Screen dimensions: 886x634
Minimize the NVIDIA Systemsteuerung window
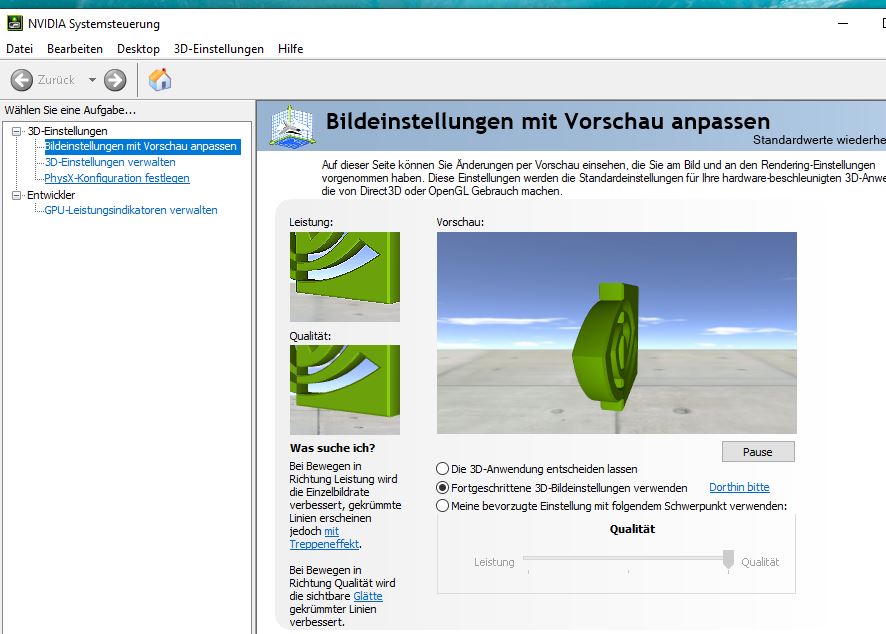[843, 24]
